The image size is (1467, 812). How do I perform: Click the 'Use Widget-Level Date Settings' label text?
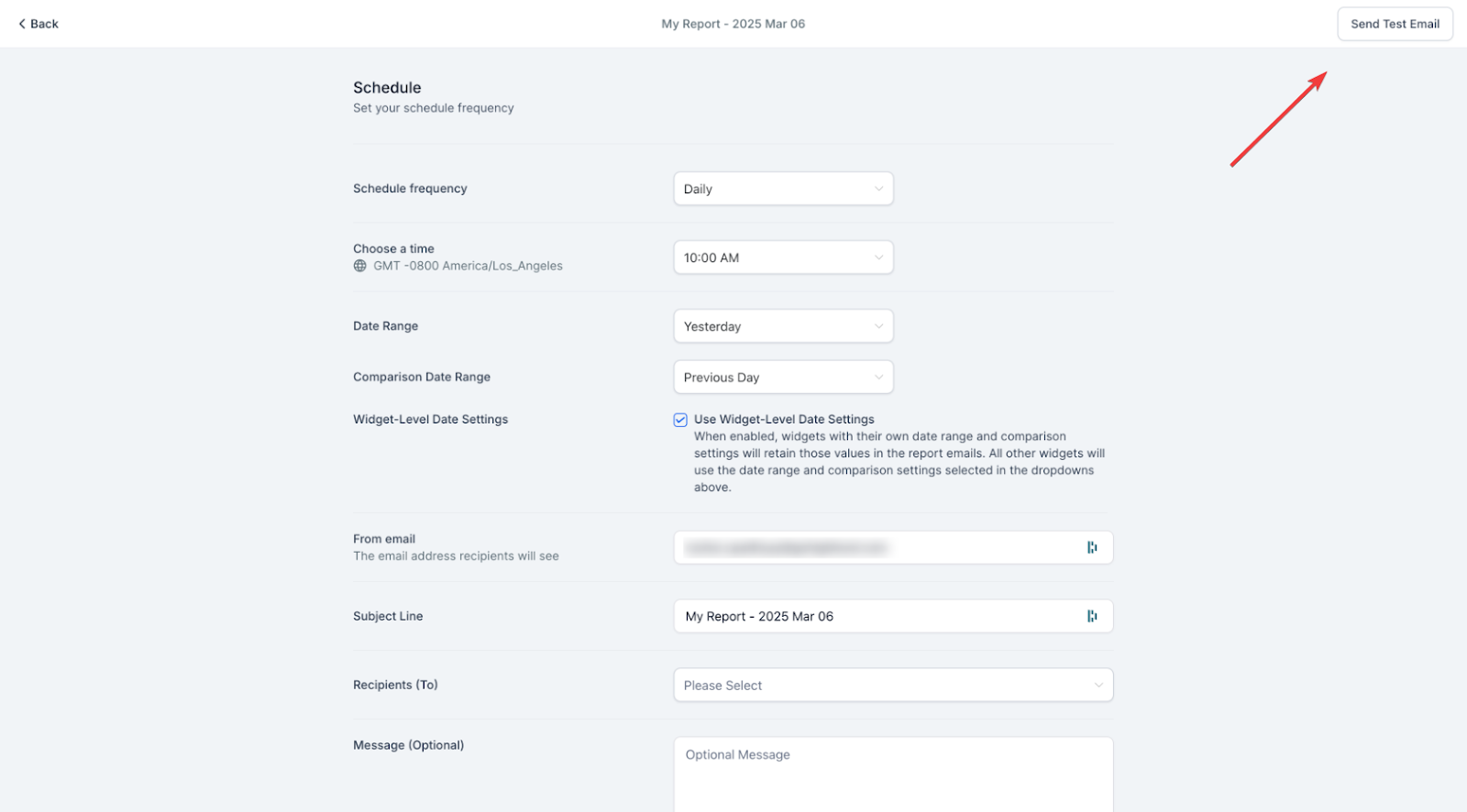point(784,420)
